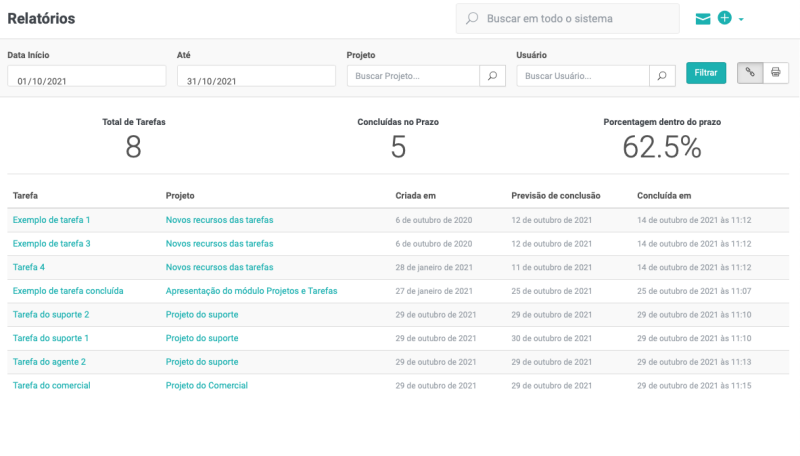The height and width of the screenshot is (456, 800).
Task: Print the report using printer icon
Action: (776, 73)
